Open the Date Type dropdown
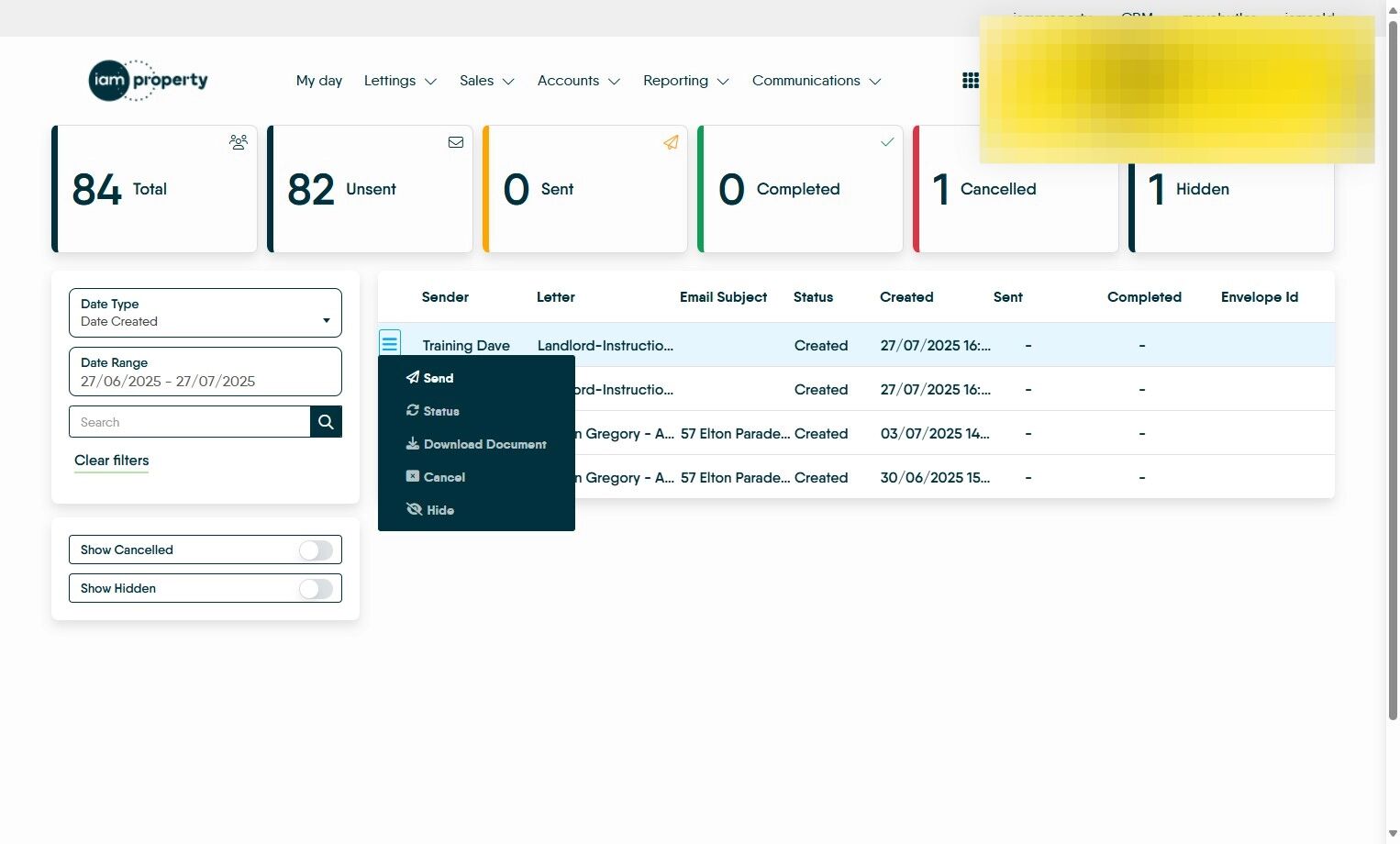The image size is (1400, 844). pyautogui.click(x=206, y=313)
